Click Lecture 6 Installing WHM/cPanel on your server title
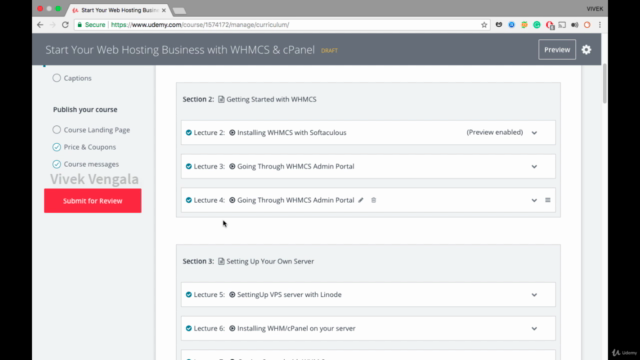Image resolution: width=640 pixels, height=360 pixels. pos(296,329)
